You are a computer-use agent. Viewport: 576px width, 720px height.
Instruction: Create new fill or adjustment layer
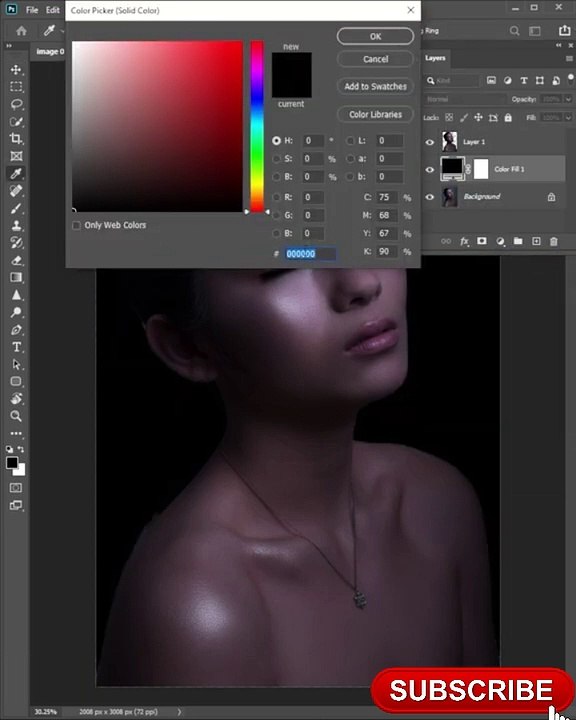[x=500, y=241]
